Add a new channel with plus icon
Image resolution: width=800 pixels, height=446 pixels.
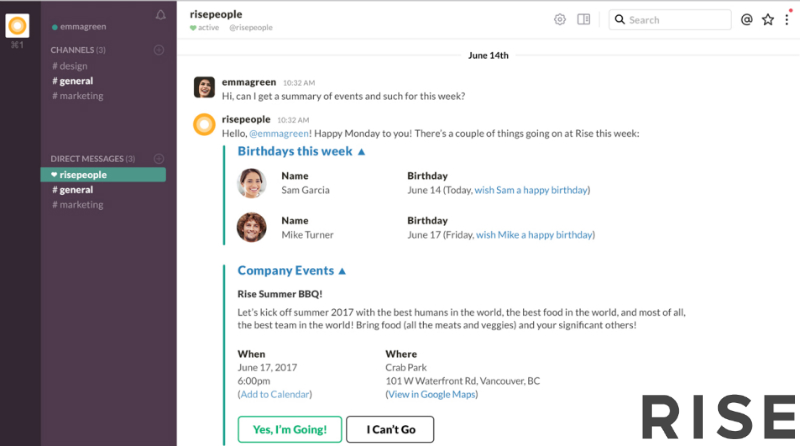coord(159,49)
